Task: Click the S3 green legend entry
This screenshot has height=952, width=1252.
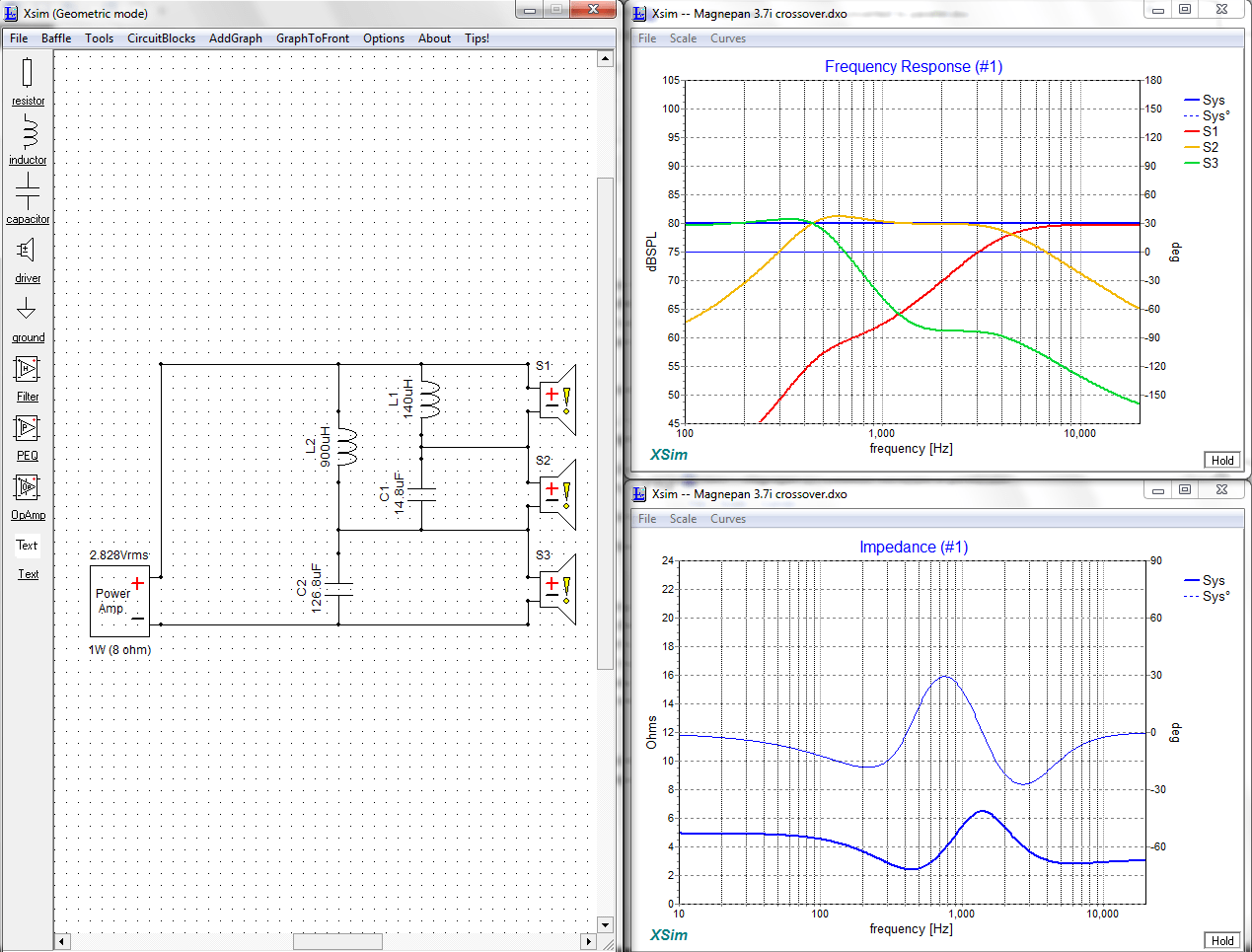Action: (x=1201, y=163)
